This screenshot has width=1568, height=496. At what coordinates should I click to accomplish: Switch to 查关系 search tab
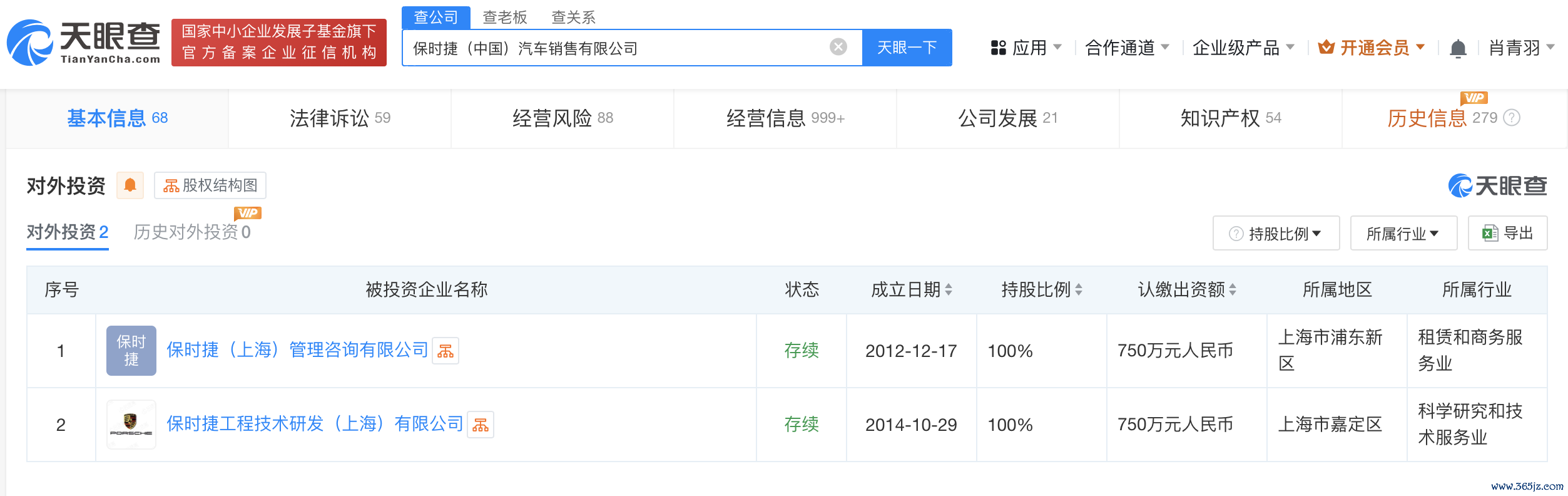[x=574, y=17]
